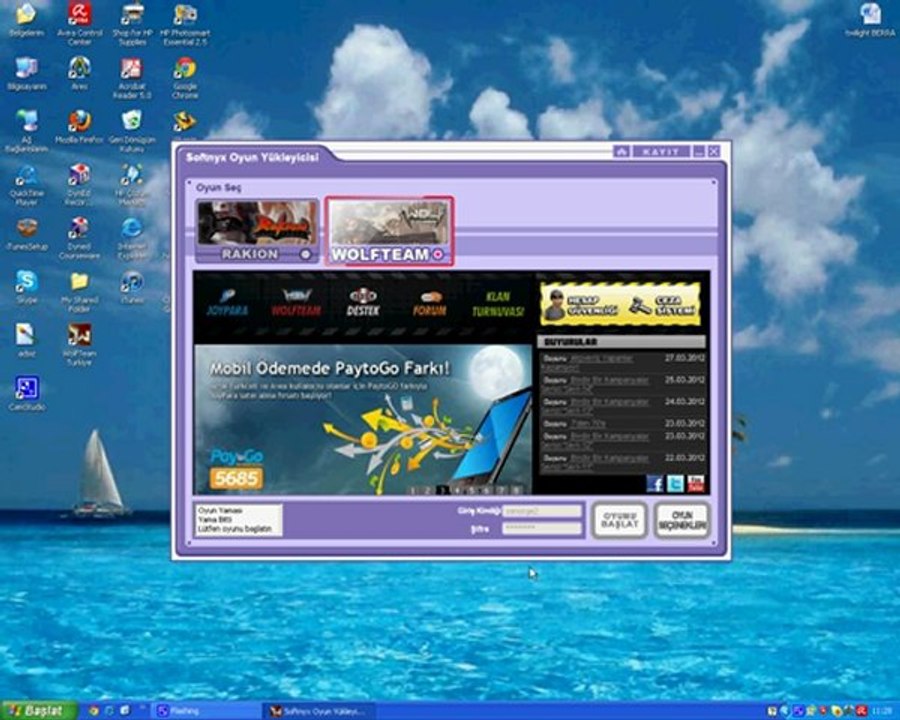Open KLAN TURNUVASI tab

[x=498, y=304]
